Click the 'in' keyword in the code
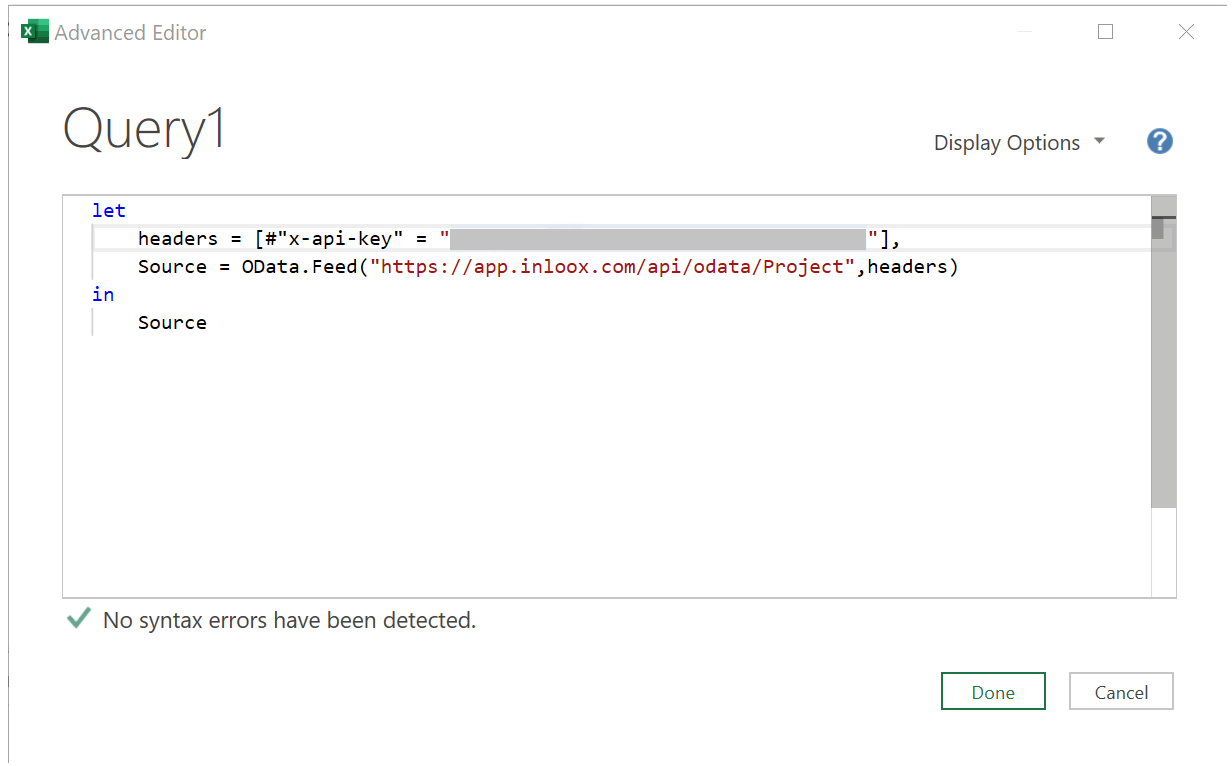 click(x=103, y=294)
